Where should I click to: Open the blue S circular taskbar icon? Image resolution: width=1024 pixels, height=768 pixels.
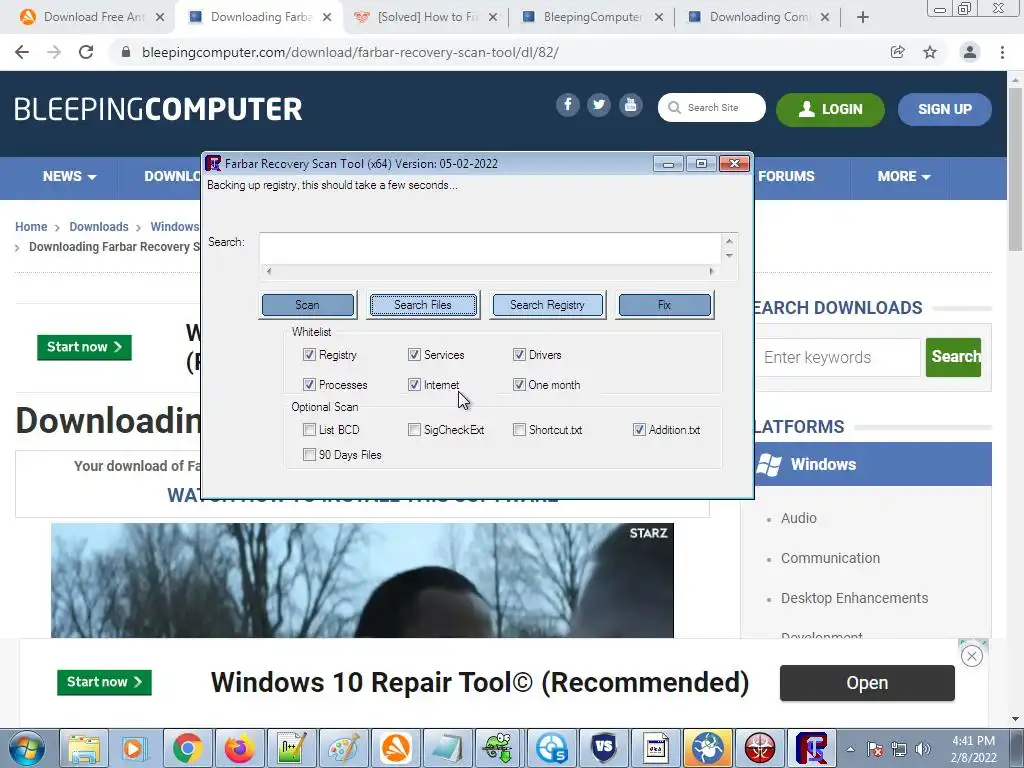pos(552,748)
